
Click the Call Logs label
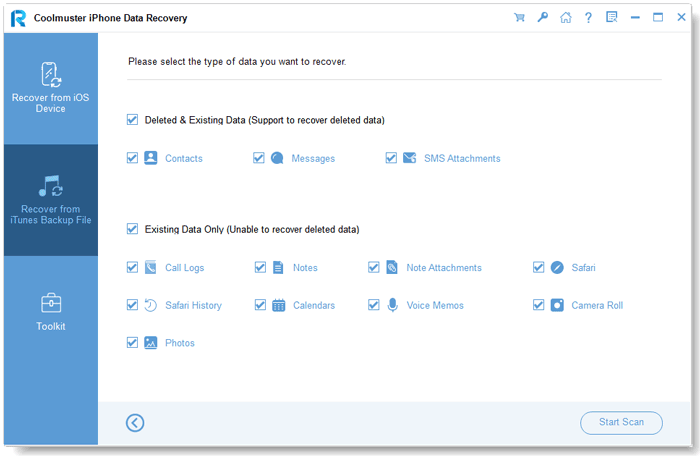pyautogui.click(x=184, y=268)
